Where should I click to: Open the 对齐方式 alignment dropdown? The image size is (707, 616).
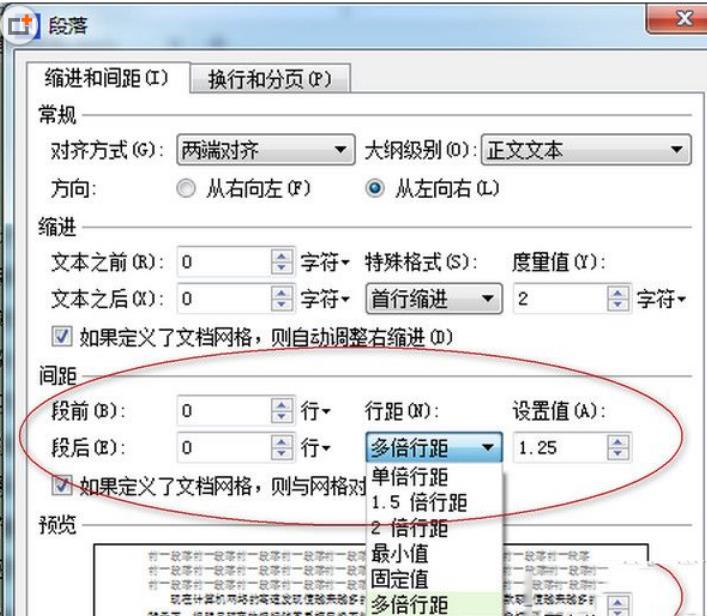(266, 149)
